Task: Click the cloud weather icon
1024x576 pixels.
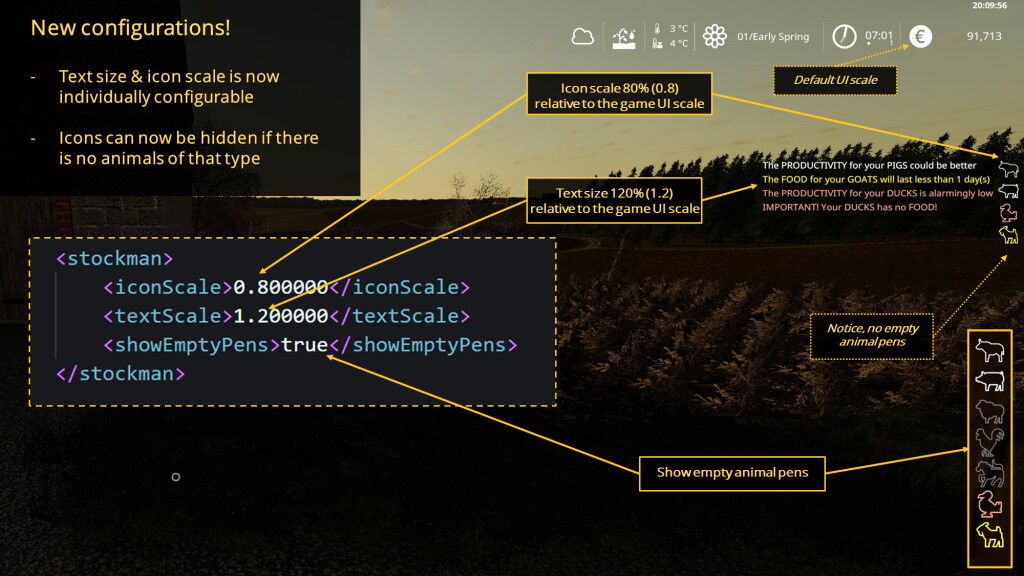Action: click(583, 37)
